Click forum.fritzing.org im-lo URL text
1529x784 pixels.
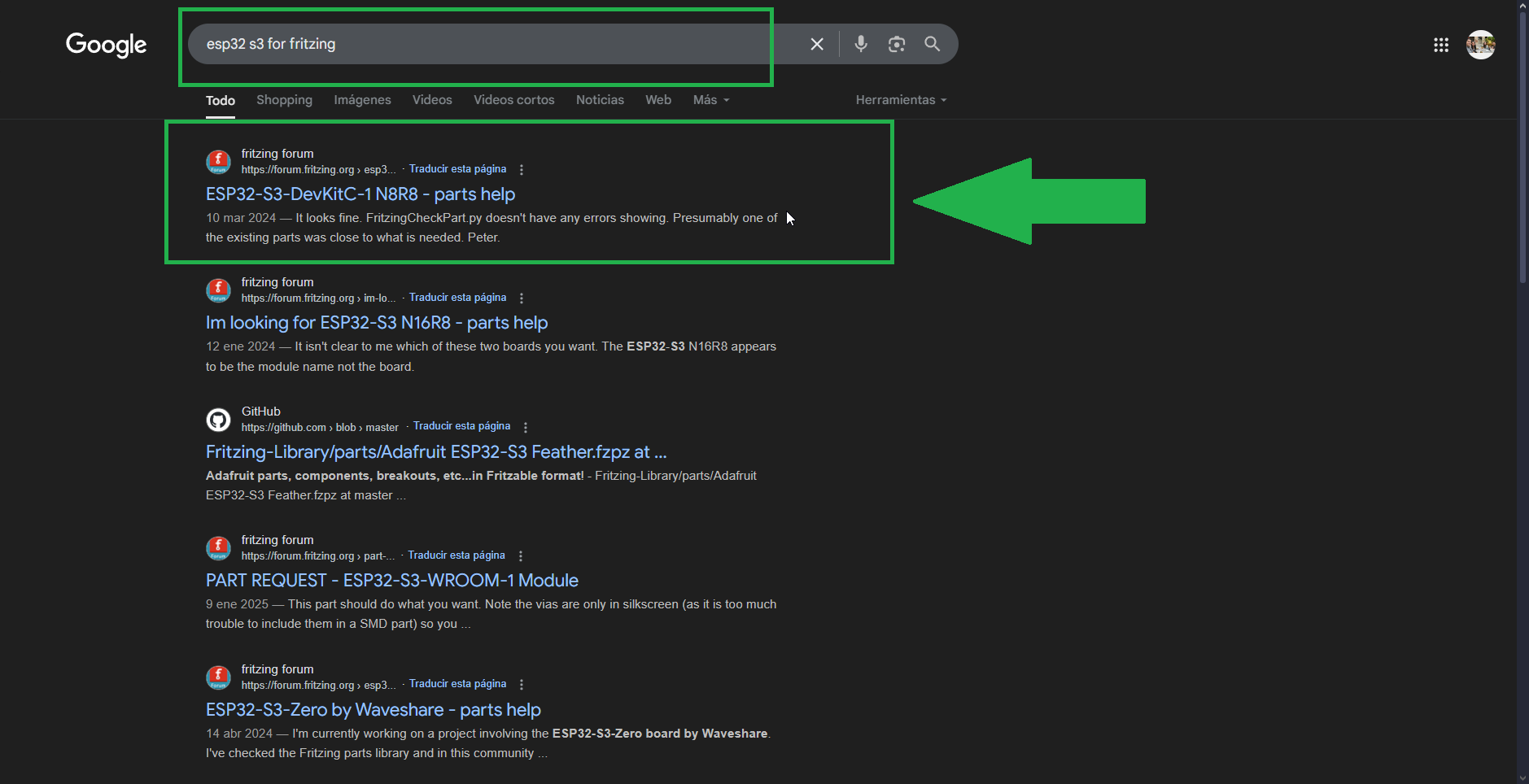pyautogui.click(x=318, y=298)
